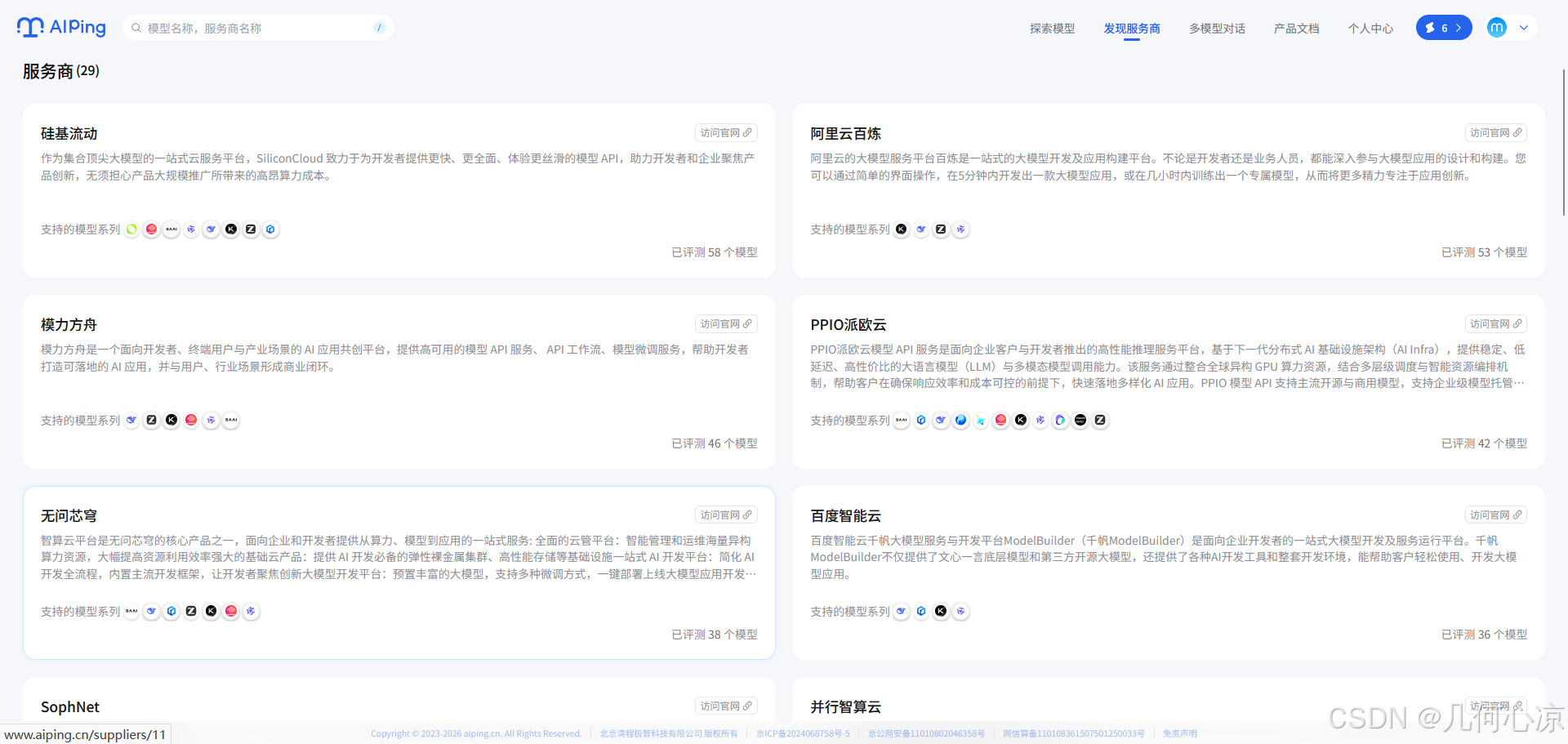Click 免责声明 footer link
The width and height of the screenshot is (1568, 744).
click(1180, 733)
